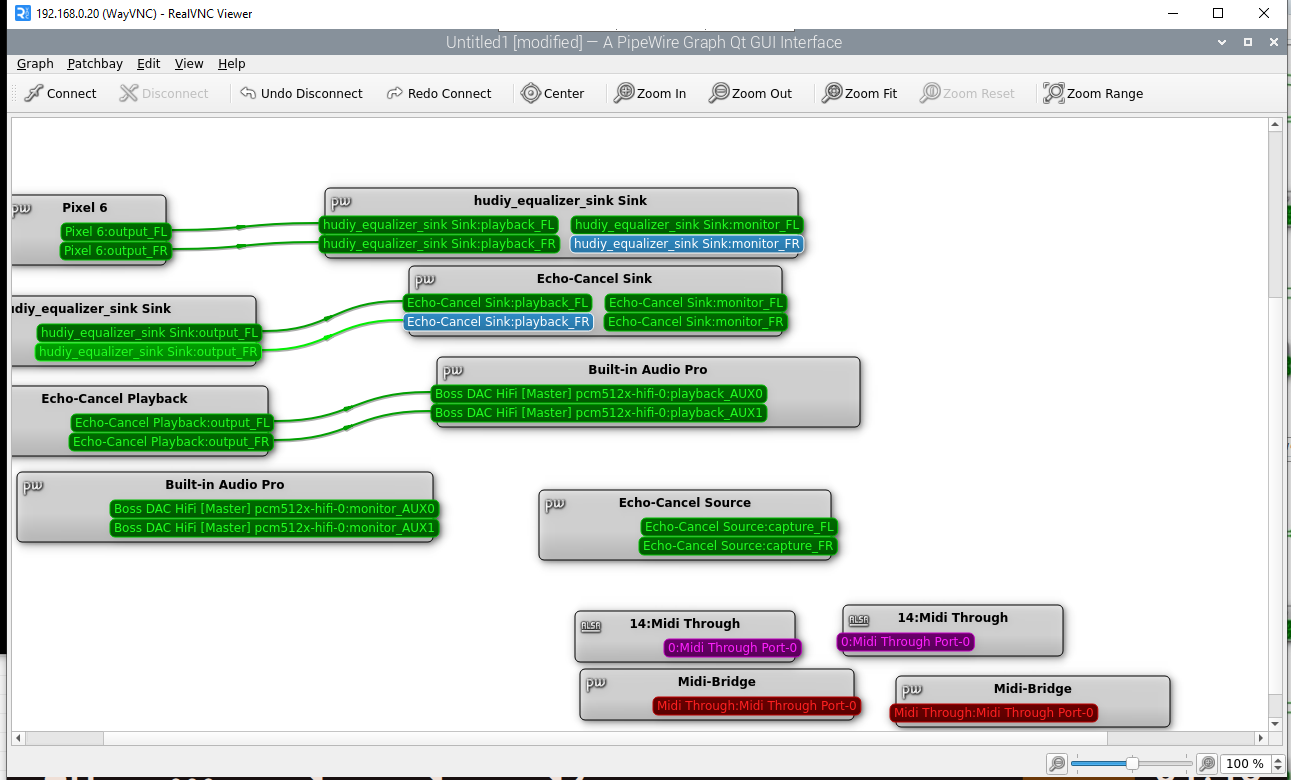1291x780 pixels.
Task: Select the Zoom In magnifier icon
Action: pos(624,93)
